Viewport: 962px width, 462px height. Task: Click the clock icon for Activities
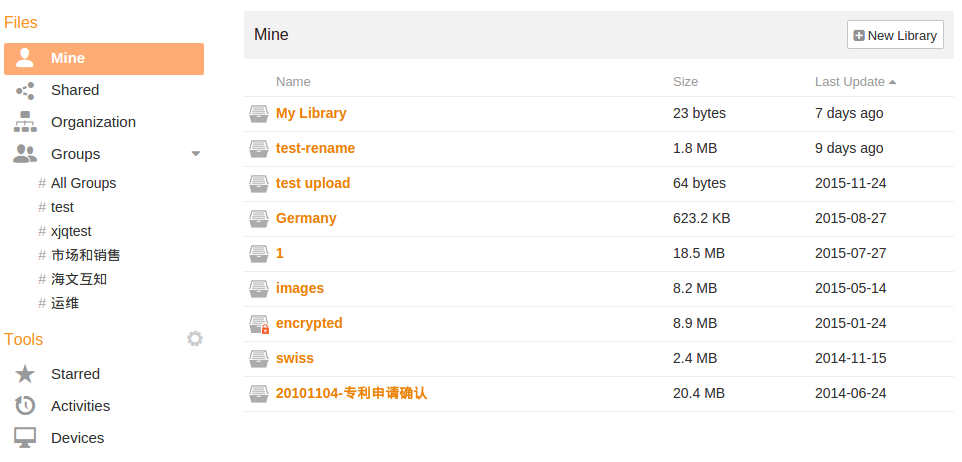coord(25,406)
